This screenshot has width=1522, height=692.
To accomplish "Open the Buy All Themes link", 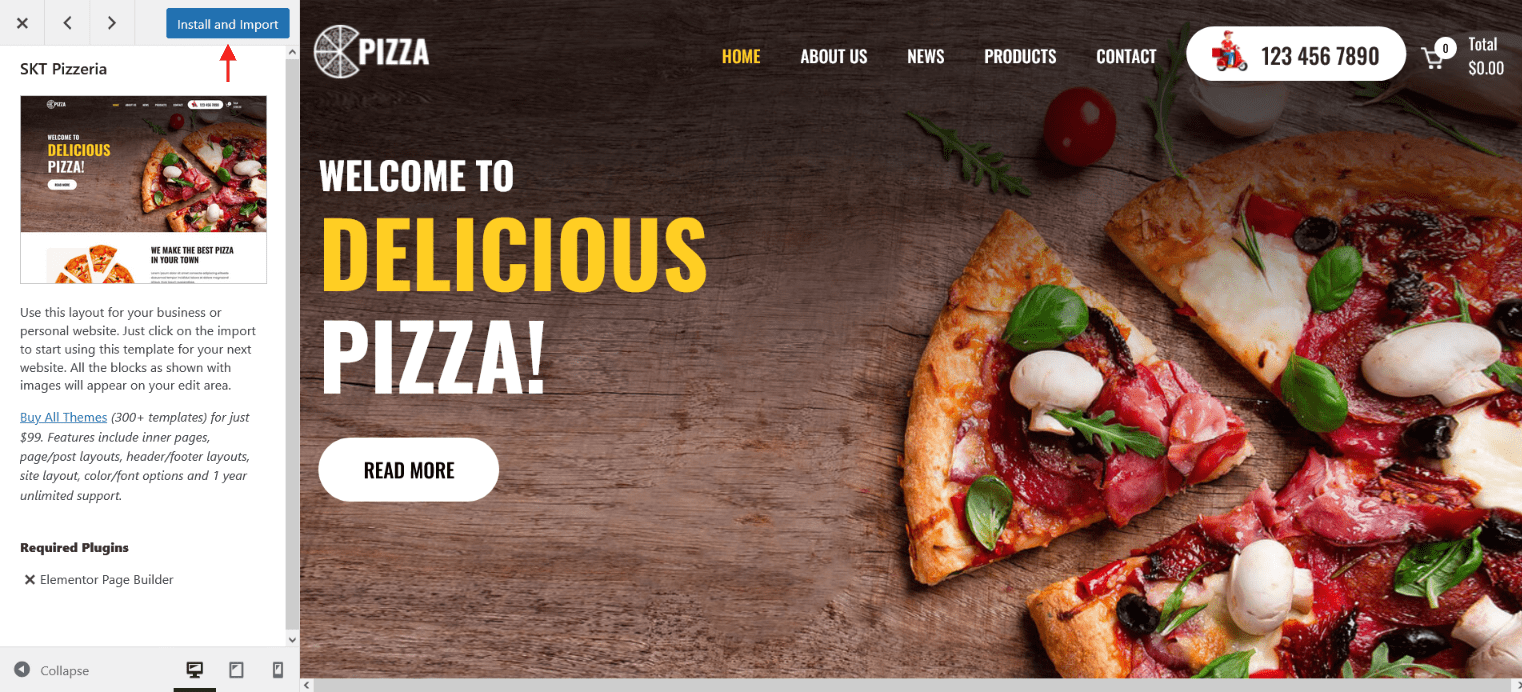I will tap(64, 417).
